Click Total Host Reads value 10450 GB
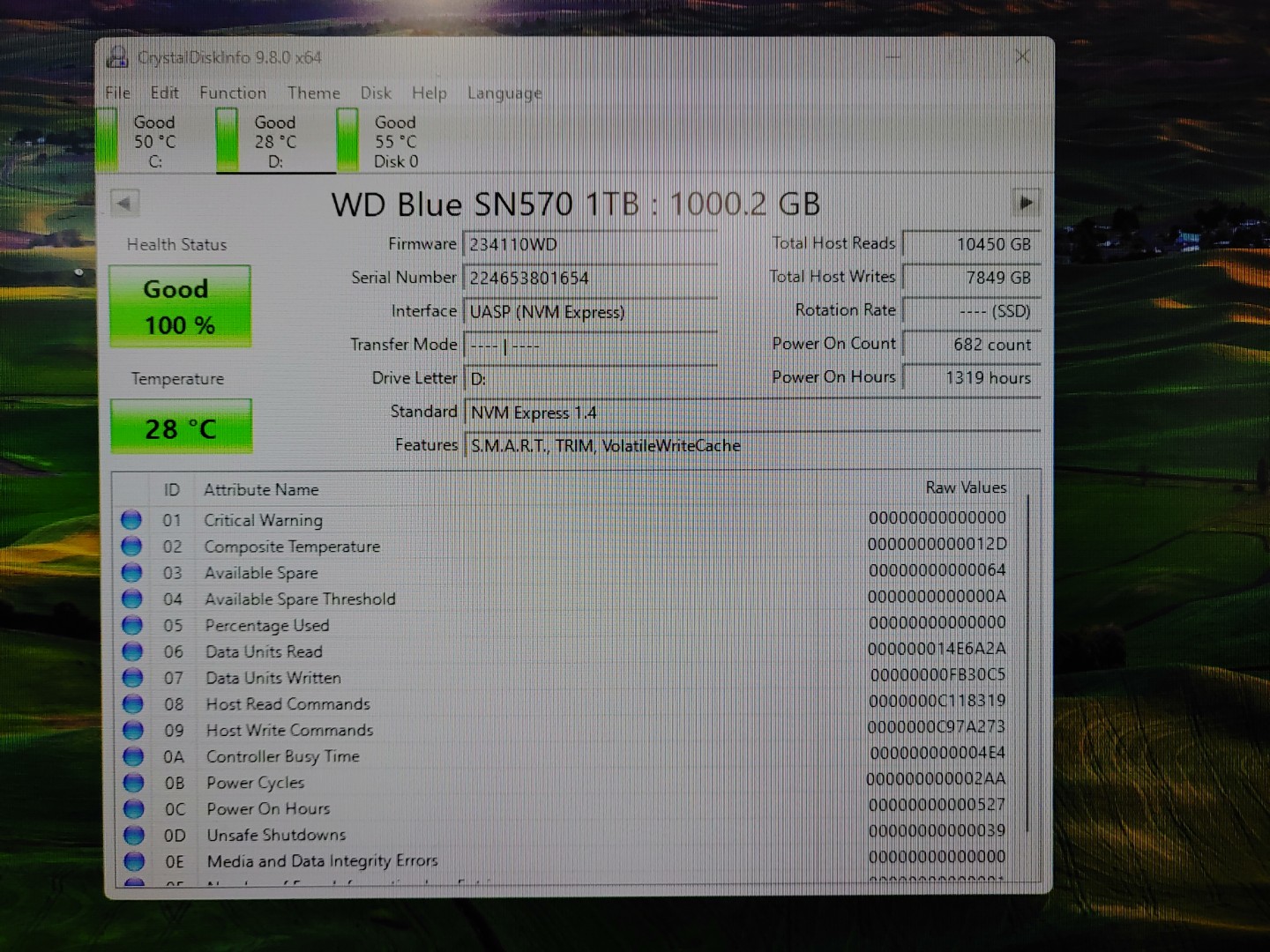1270x952 pixels. 972,243
